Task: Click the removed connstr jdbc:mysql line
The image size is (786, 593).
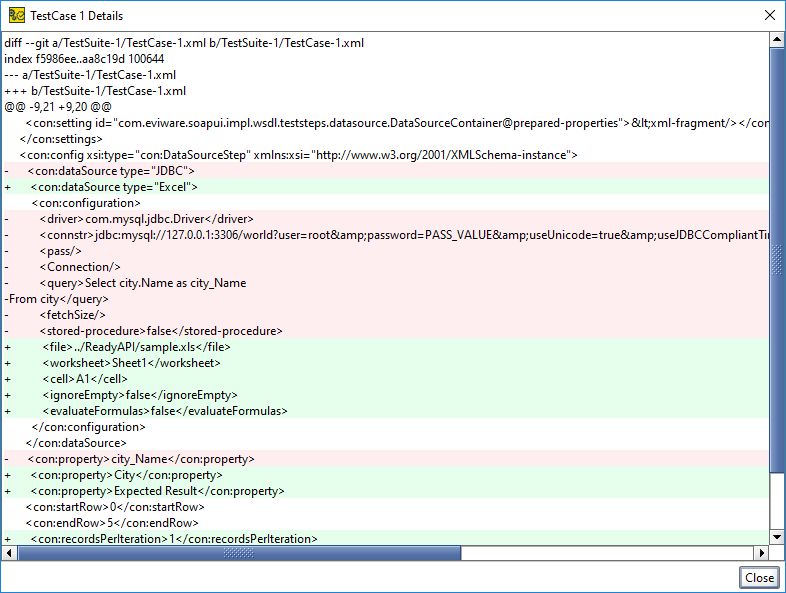Action: [x=385, y=235]
